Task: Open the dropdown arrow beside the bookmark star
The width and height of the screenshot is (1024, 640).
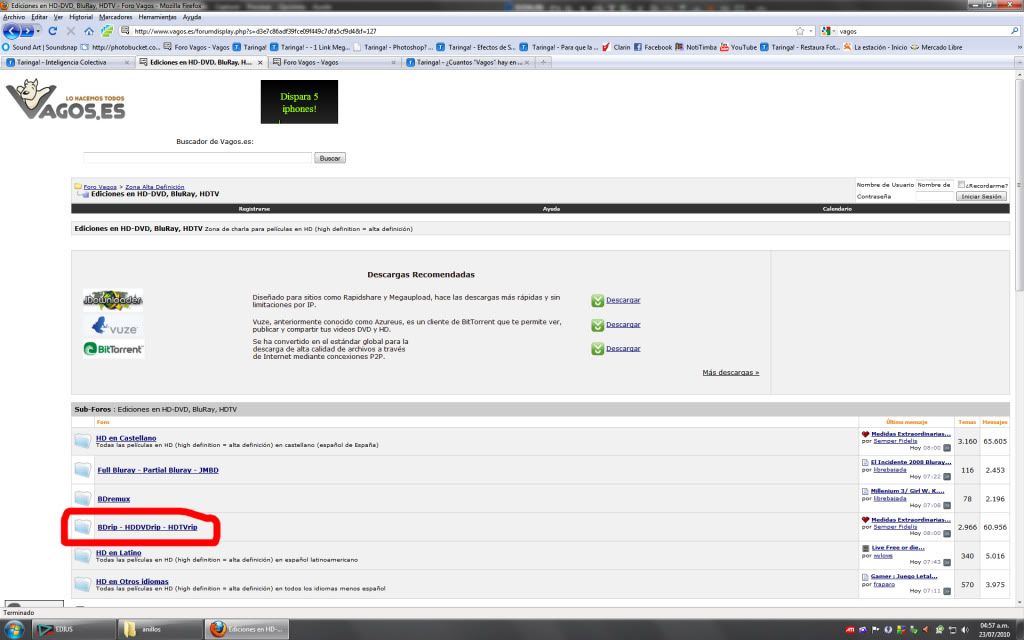Action: click(x=811, y=31)
